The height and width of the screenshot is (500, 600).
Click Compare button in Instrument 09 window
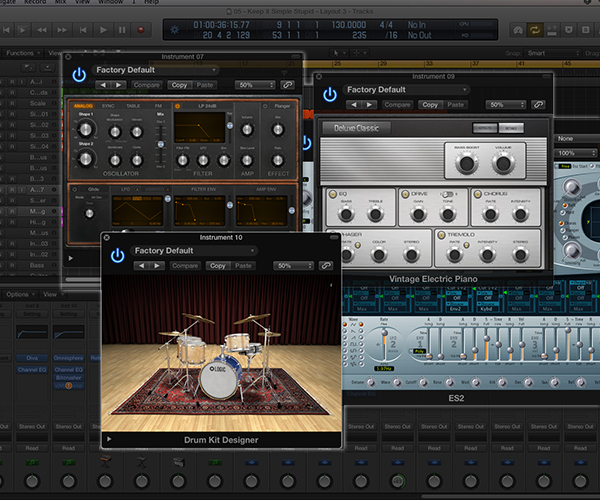click(x=397, y=104)
